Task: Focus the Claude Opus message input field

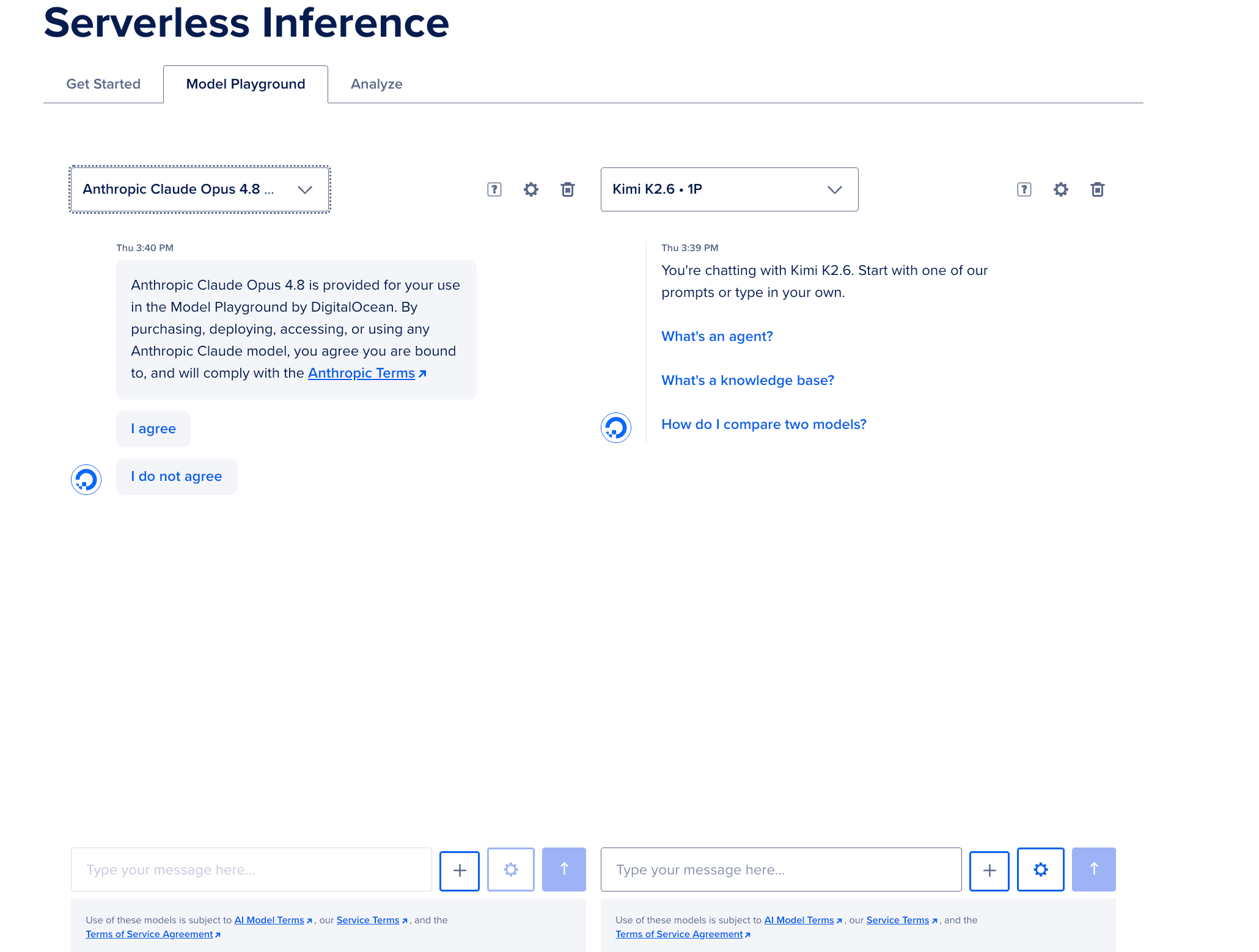Action: [x=251, y=870]
